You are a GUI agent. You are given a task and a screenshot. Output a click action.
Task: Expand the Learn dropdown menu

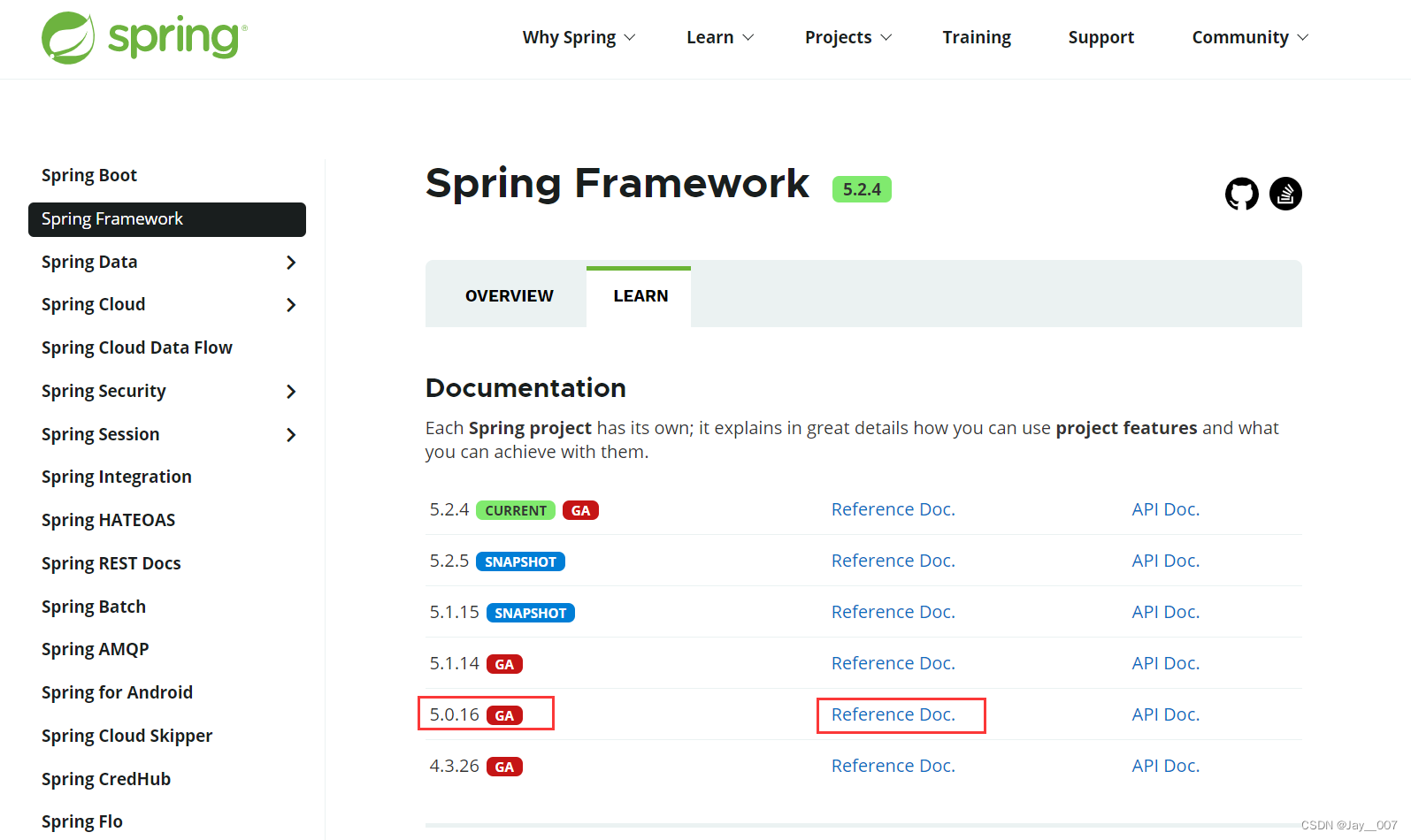(x=720, y=37)
